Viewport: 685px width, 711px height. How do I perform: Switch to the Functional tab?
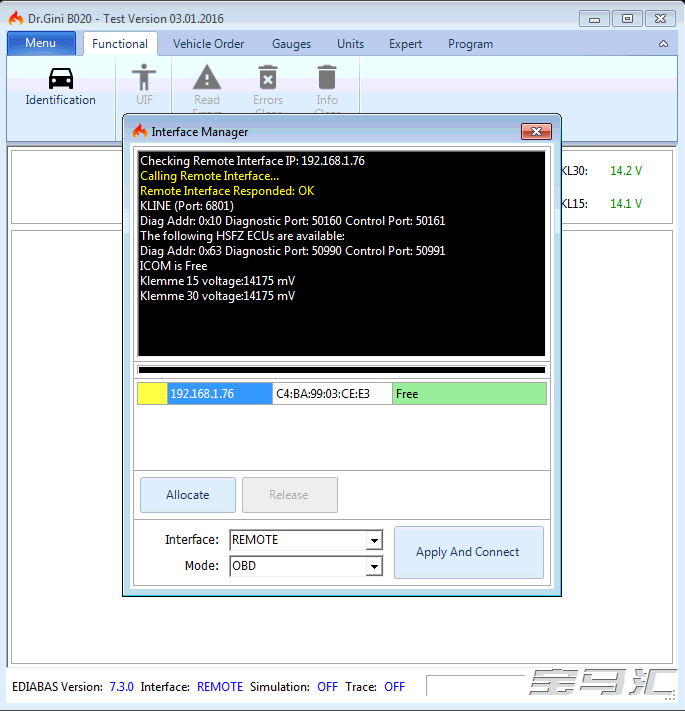coord(120,44)
